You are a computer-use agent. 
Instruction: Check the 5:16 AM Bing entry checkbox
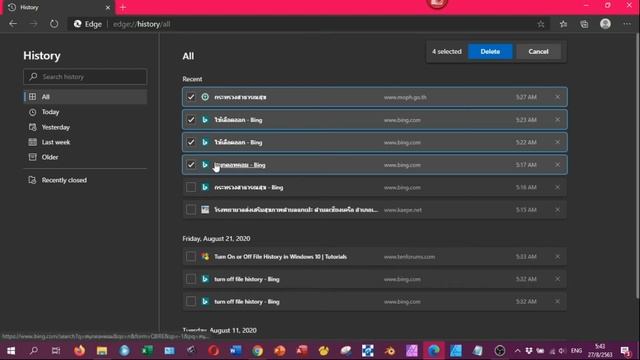coord(191,187)
